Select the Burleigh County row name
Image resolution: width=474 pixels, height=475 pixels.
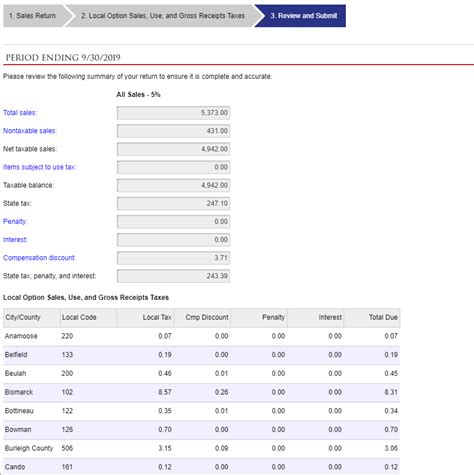[29, 448]
